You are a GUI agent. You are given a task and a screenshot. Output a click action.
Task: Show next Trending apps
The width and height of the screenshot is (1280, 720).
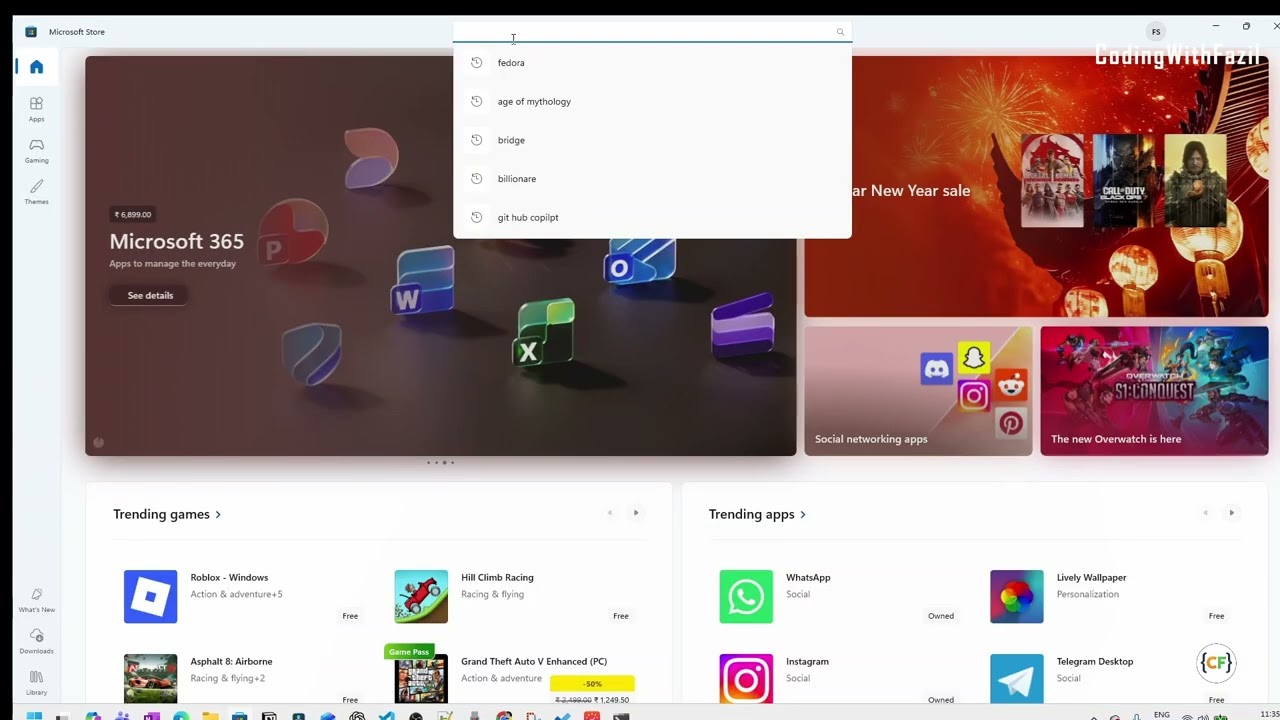[1231, 513]
